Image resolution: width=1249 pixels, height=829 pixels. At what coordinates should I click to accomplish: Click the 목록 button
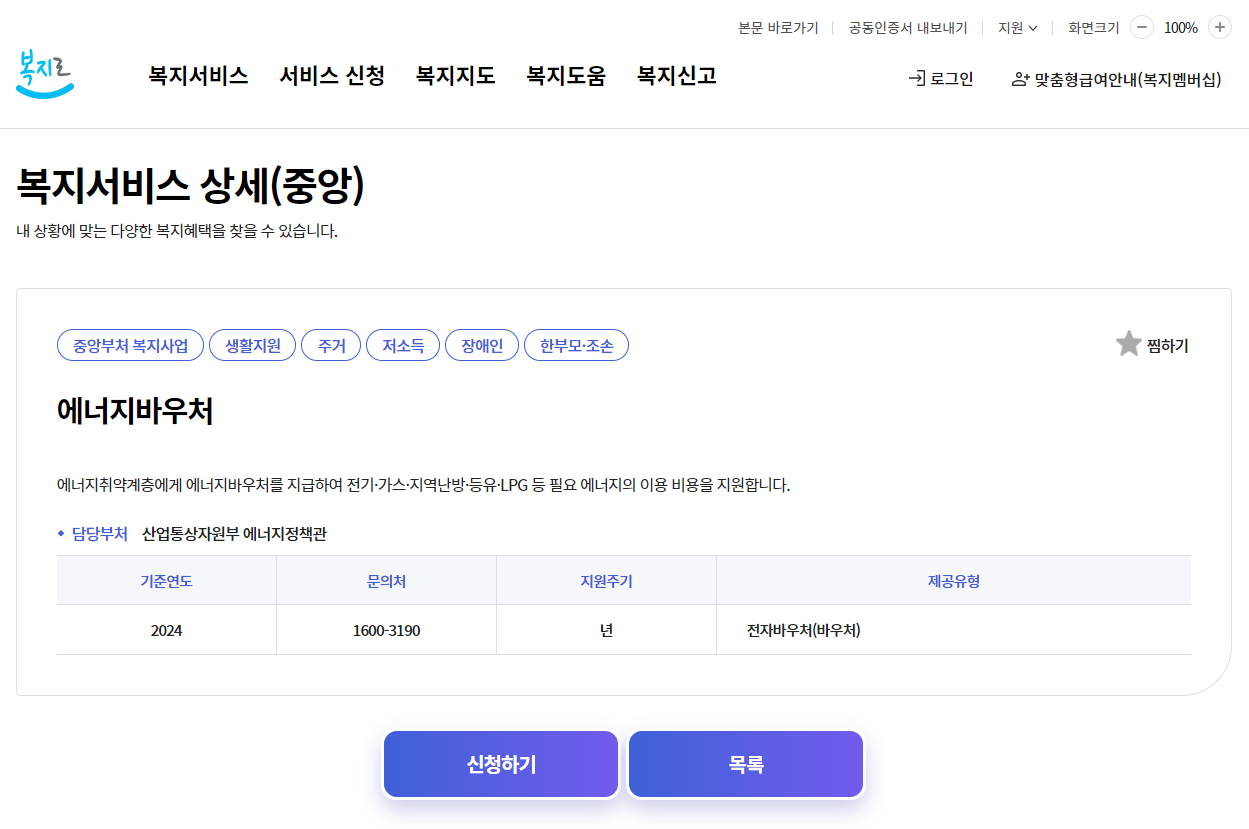(745, 763)
